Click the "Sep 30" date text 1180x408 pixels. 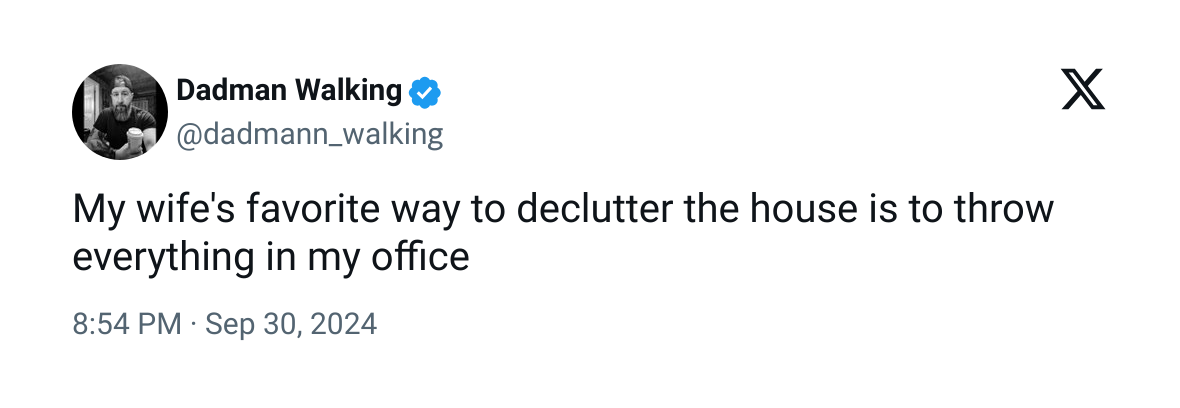coord(245,324)
